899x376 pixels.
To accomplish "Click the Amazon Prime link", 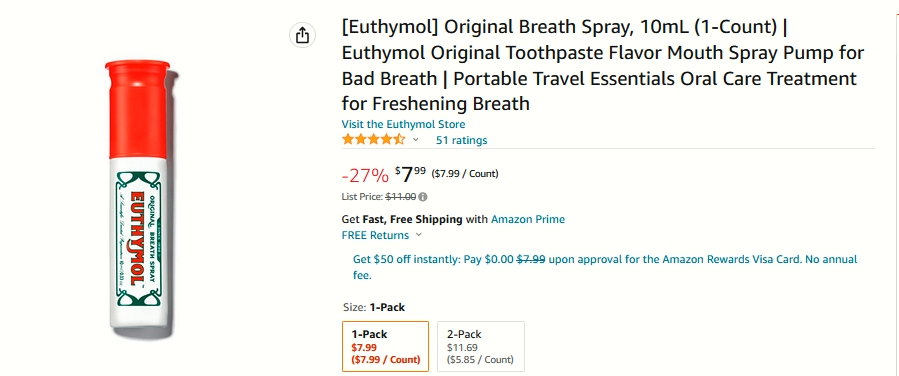I will tap(527, 219).
